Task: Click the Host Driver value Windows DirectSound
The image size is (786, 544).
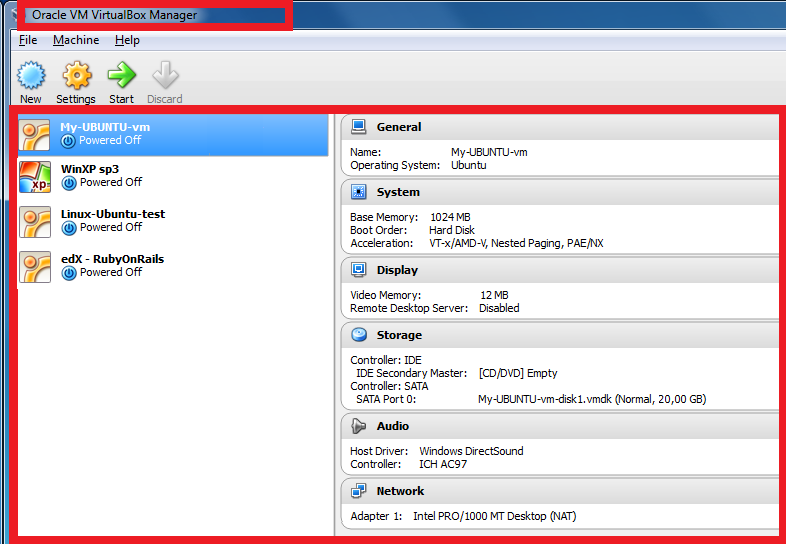Action: click(x=471, y=451)
